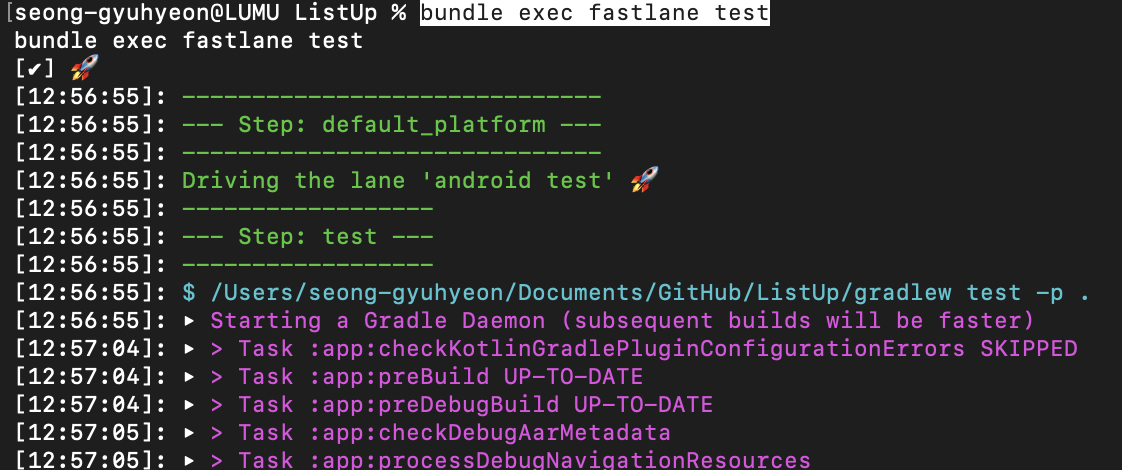Click the triangle beside app:checkDebugAarMetadata task
The image size is (1122, 470).
point(189,433)
